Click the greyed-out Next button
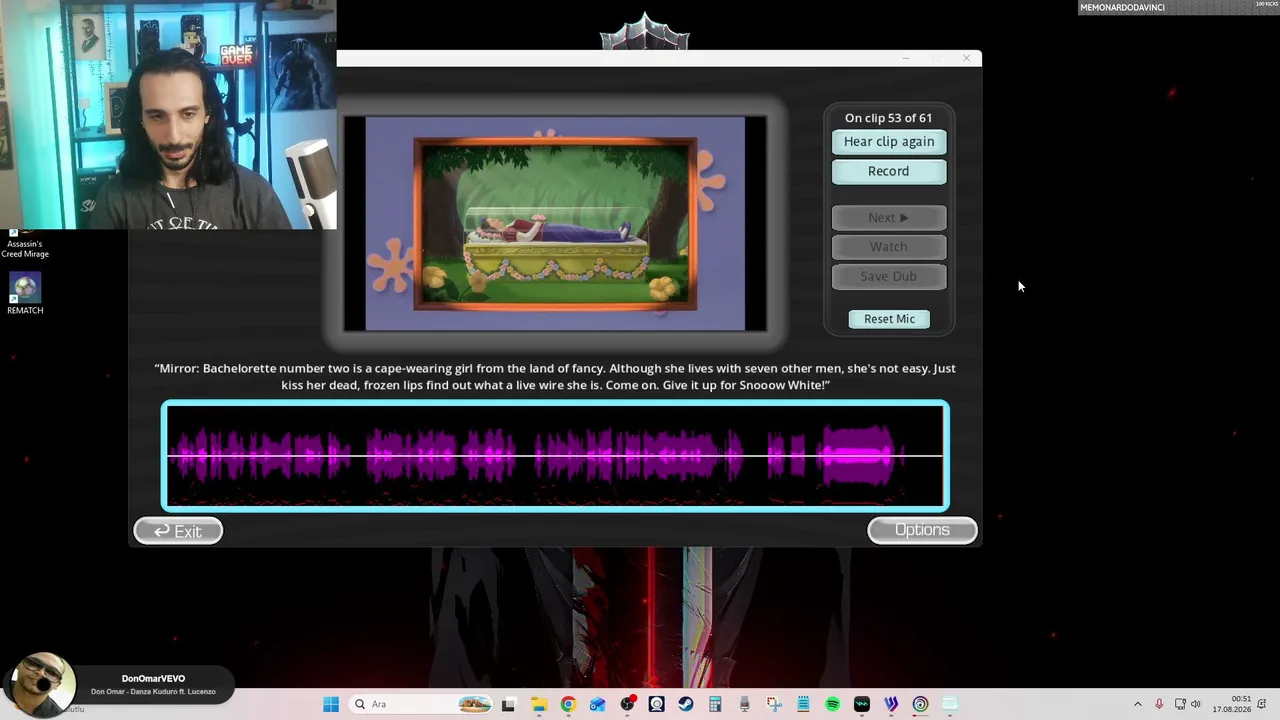 (x=889, y=218)
